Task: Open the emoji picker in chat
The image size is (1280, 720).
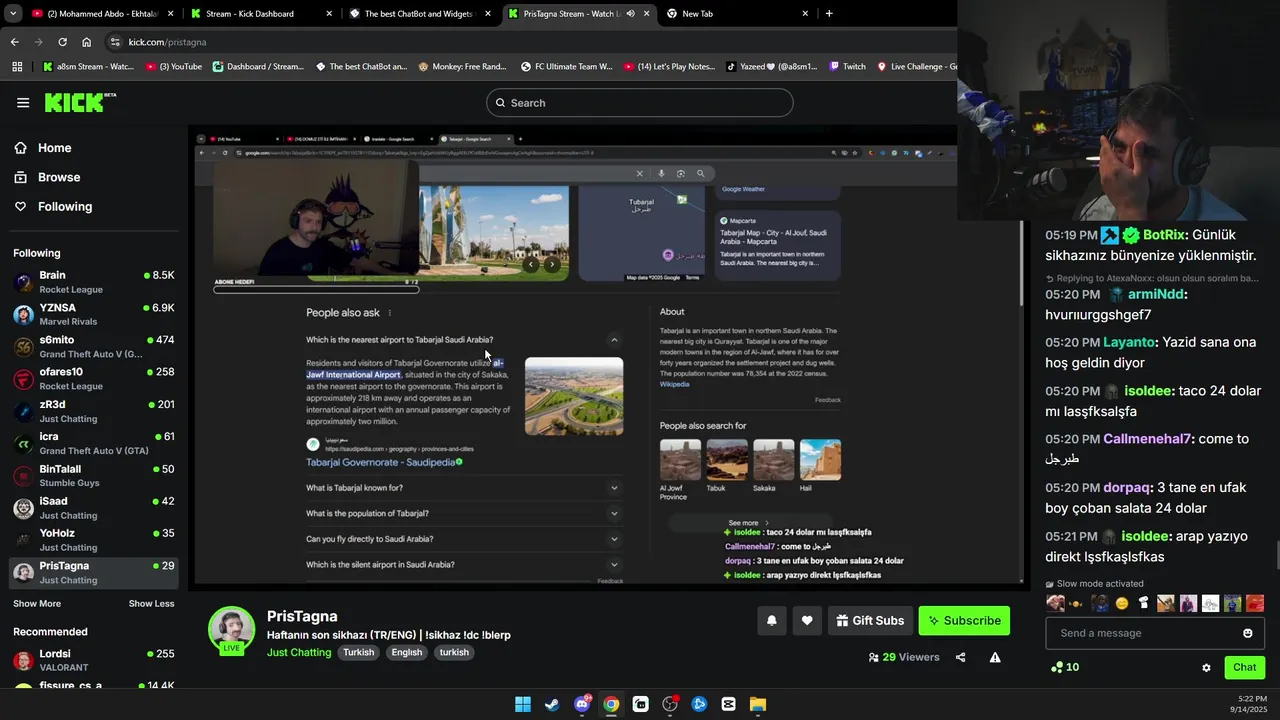Action: point(1247,633)
